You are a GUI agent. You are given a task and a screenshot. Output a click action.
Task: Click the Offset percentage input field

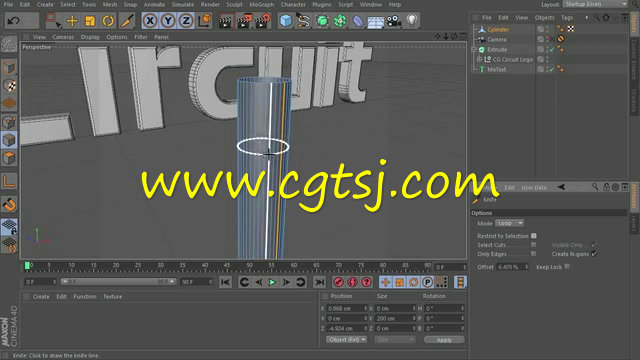(513, 267)
